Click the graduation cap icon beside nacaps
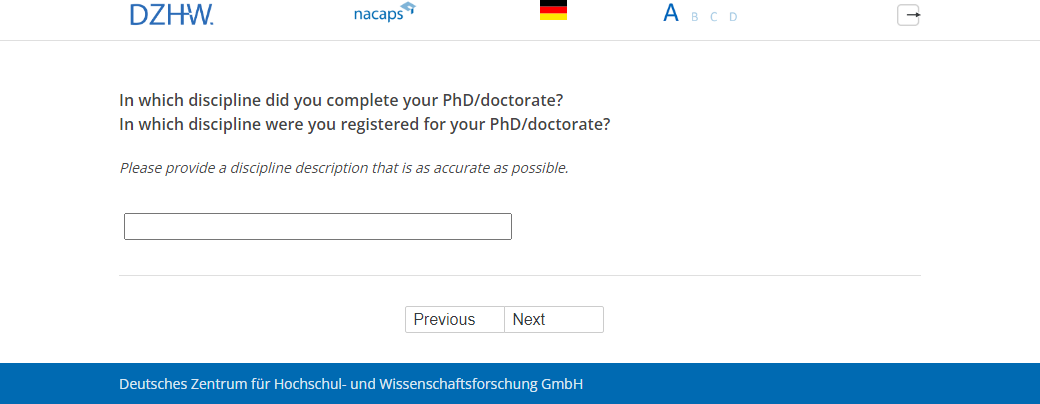The width and height of the screenshot is (1040, 404). pyautogui.click(x=407, y=10)
